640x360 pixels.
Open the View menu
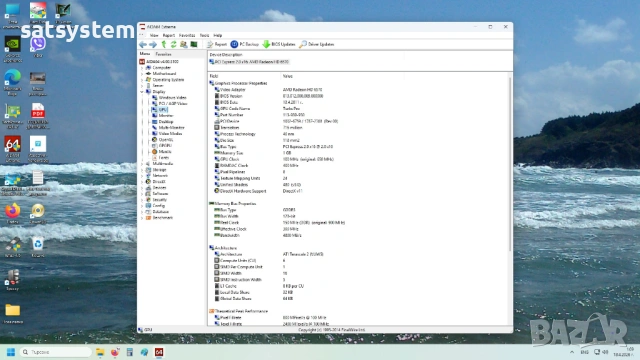pyautogui.click(x=154, y=36)
